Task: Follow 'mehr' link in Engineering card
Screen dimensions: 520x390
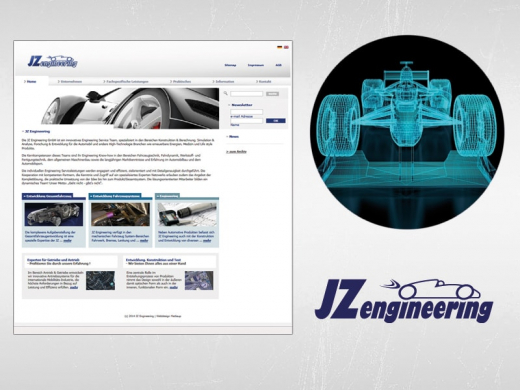Action: [x=207, y=240]
